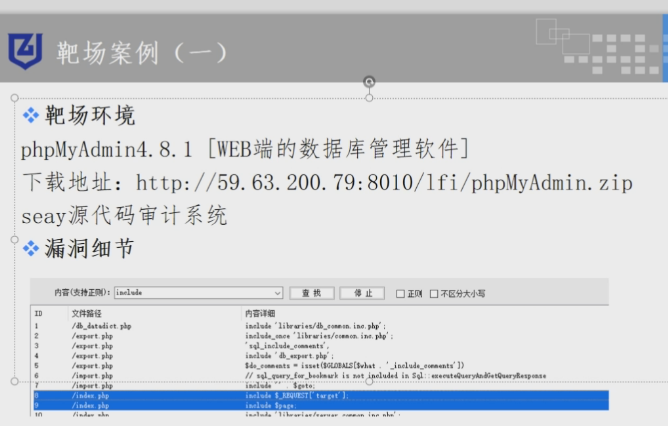
Task: Click the 内容详细 column header
Action: pyautogui.click(x=260, y=314)
